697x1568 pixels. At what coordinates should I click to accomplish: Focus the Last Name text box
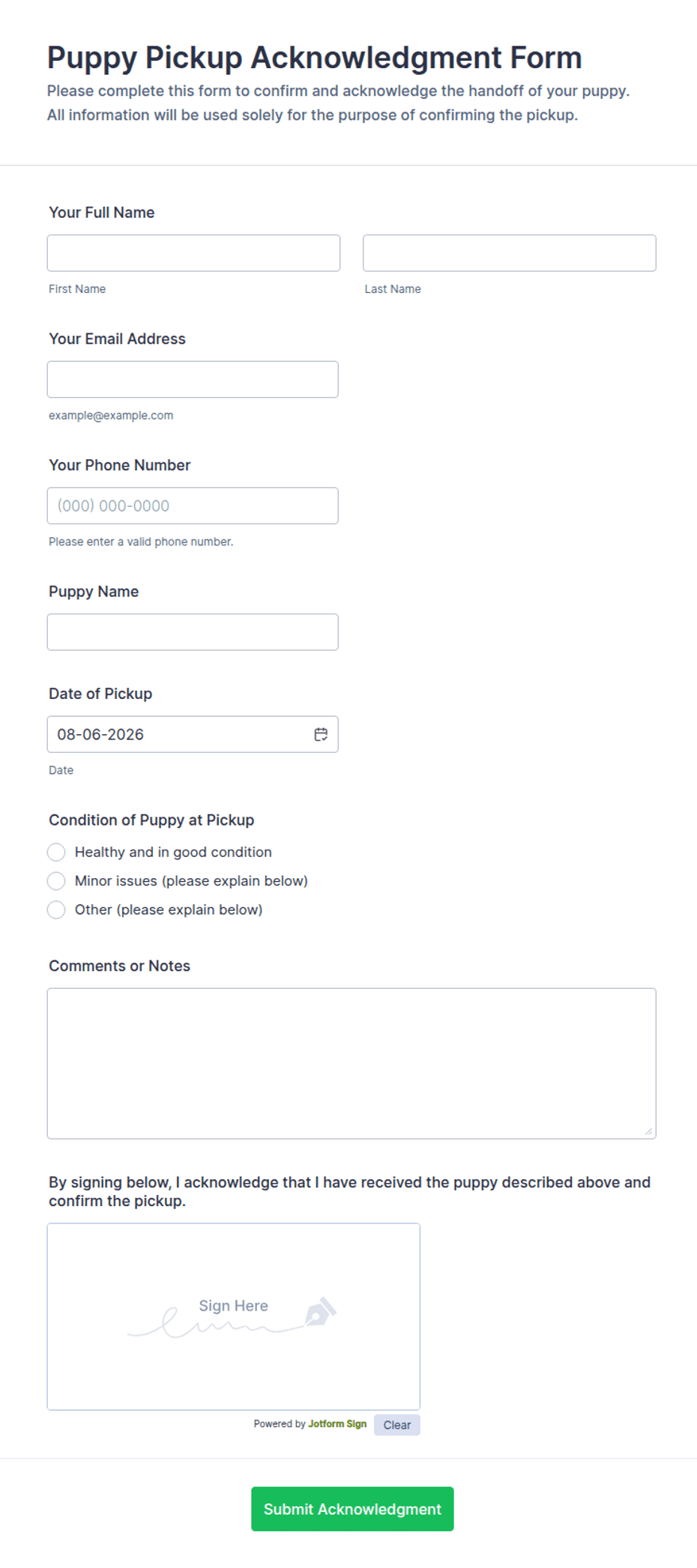(x=510, y=253)
